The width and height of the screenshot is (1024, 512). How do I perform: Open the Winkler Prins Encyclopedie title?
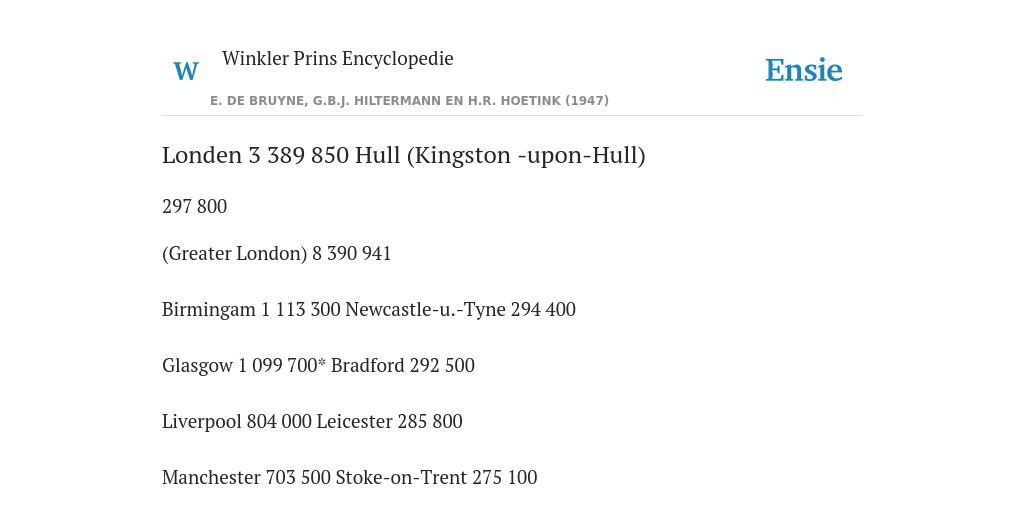click(338, 59)
